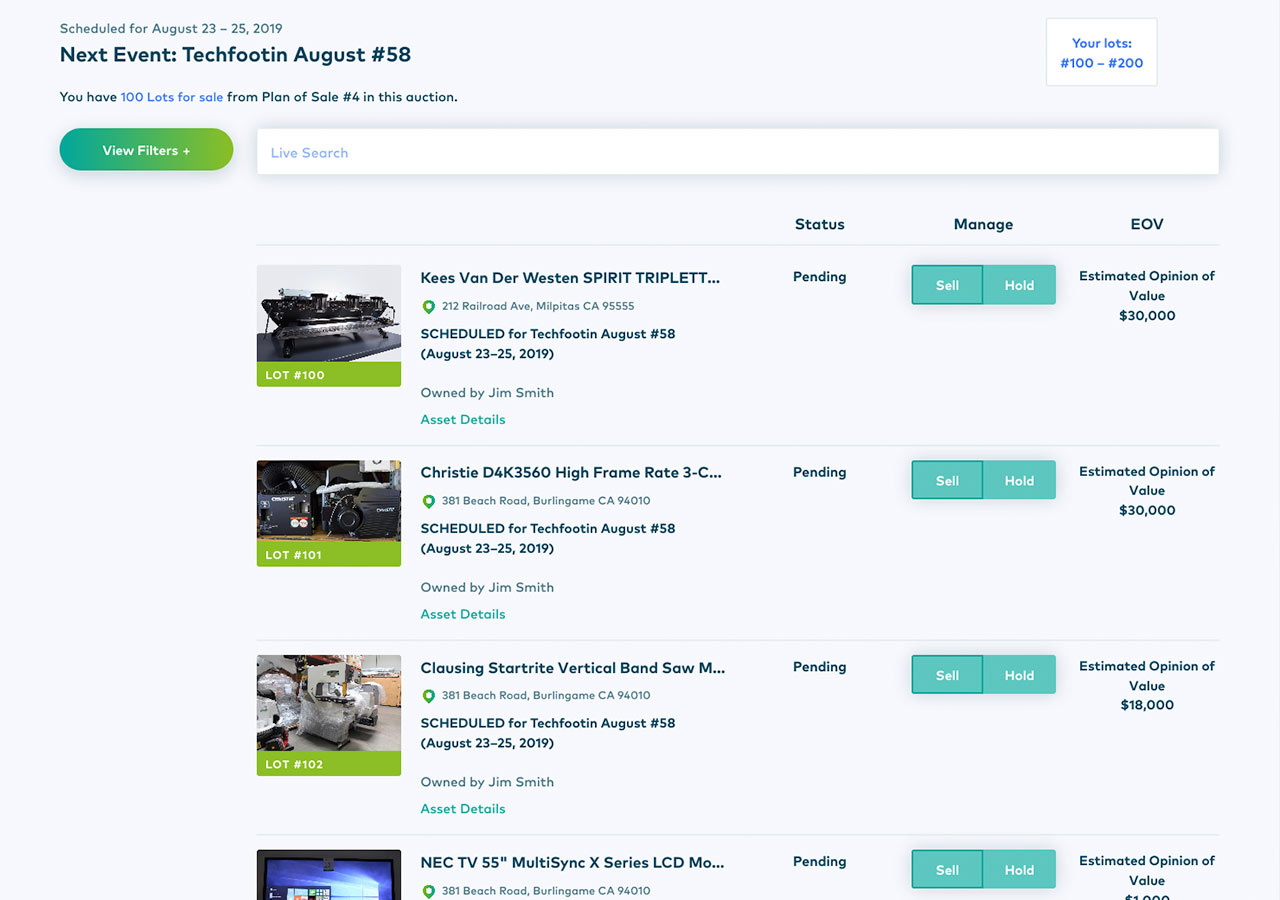Click Pending status in Kees Van Der Westen row
The height and width of the screenshot is (900, 1280).
(x=820, y=277)
